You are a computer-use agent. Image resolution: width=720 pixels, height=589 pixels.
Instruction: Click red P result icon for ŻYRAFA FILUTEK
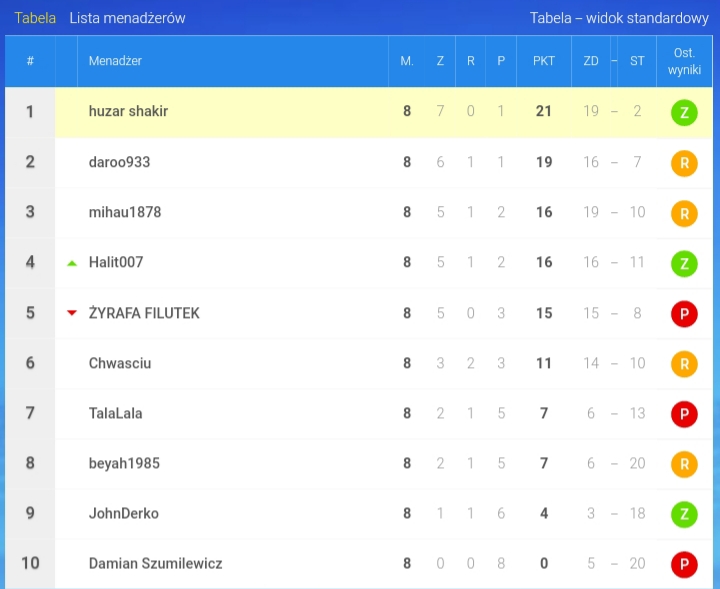(x=684, y=314)
